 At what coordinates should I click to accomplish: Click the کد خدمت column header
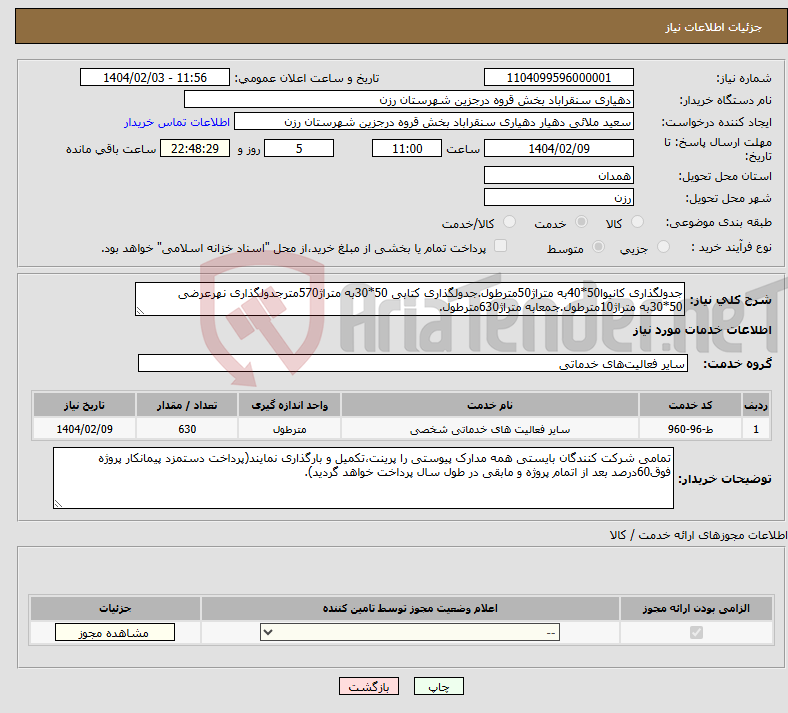[x=691, y=405]
